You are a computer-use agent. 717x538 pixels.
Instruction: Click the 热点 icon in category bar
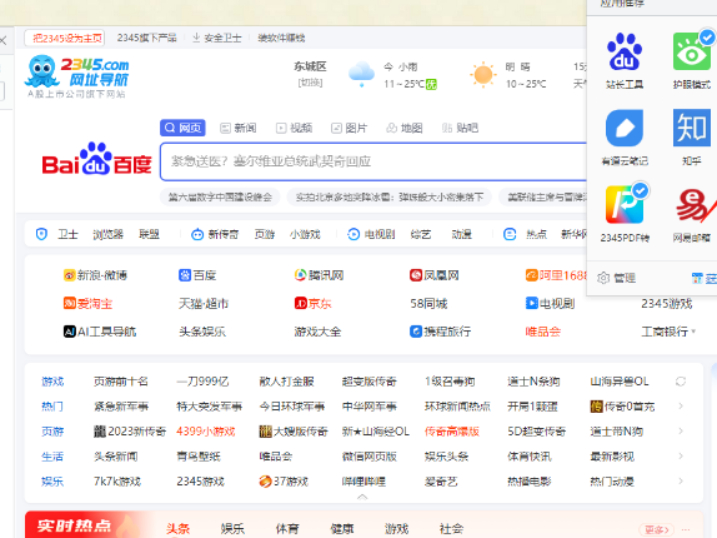point(509,234)
